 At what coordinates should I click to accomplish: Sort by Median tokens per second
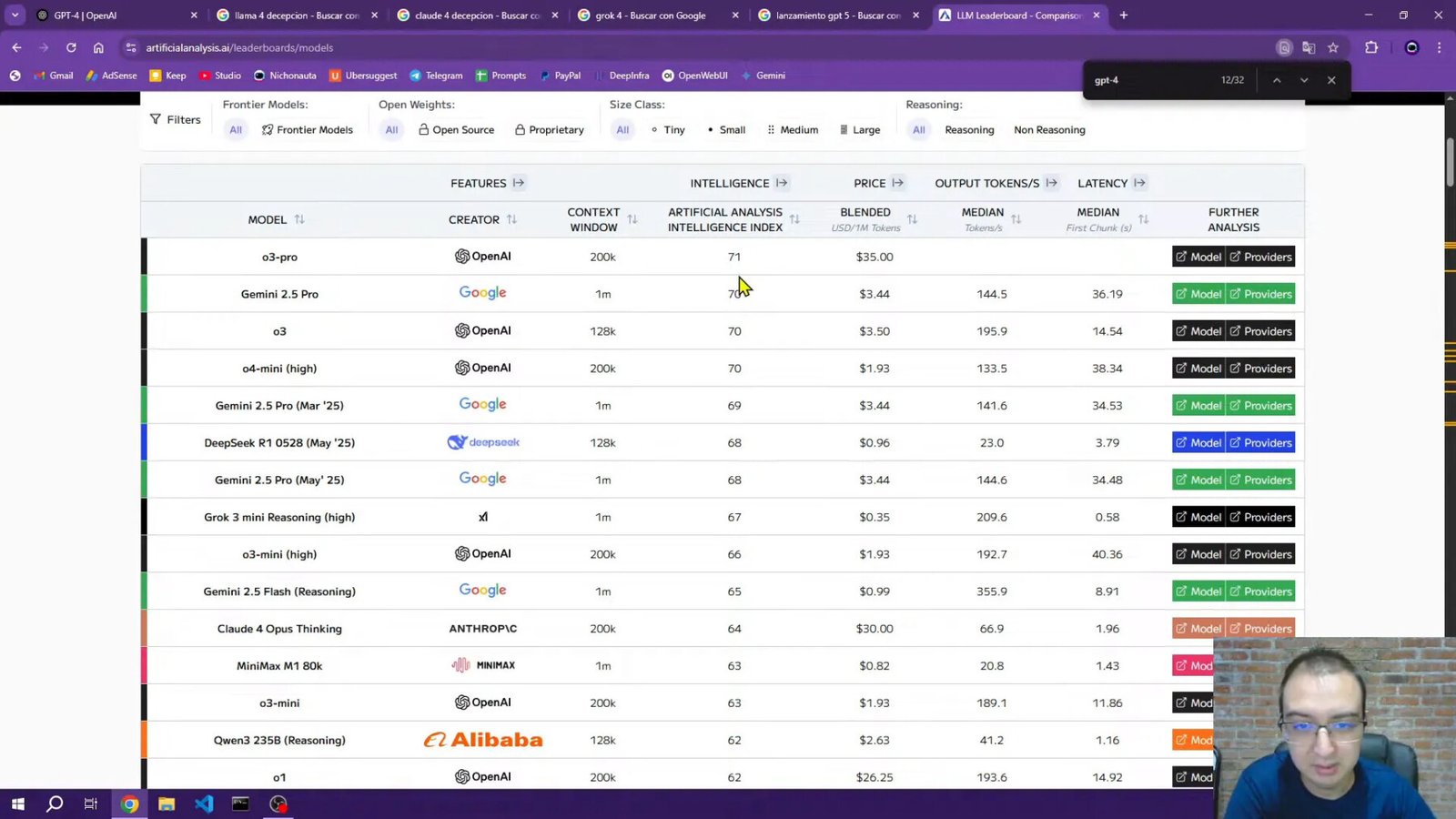point(1016,219)
